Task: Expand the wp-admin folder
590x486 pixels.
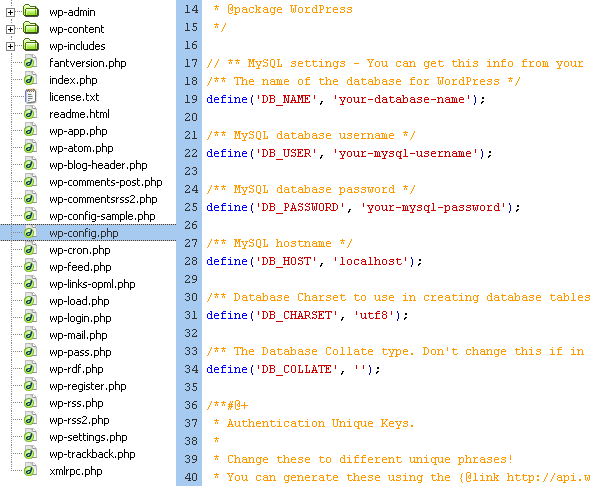Action: point(10,12)
